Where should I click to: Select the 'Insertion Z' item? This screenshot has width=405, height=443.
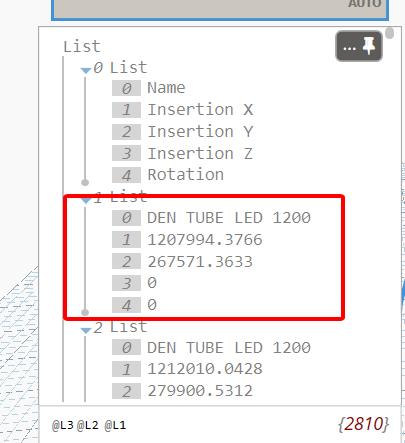tap(200, 153)
